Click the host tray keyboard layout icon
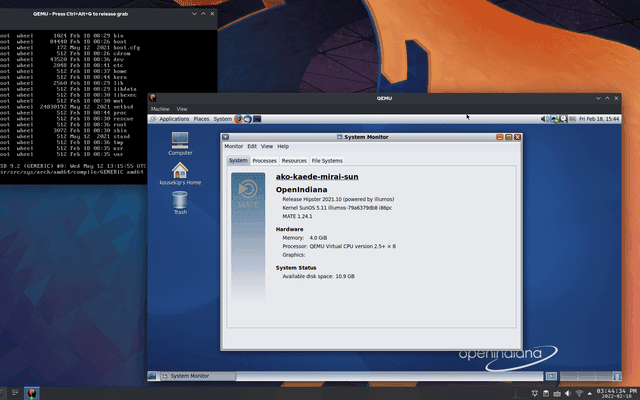 [x=557, y=393]
